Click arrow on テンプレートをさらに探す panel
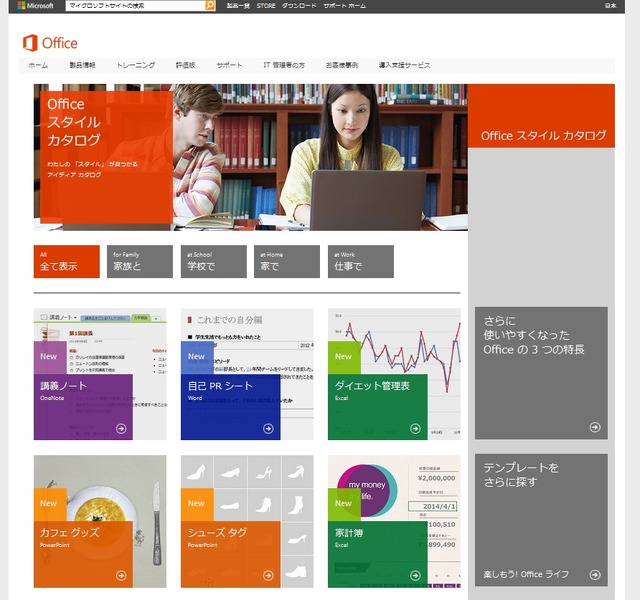This screenshot has height=600, width=640. pyautogui.click(x=595, y=575)
